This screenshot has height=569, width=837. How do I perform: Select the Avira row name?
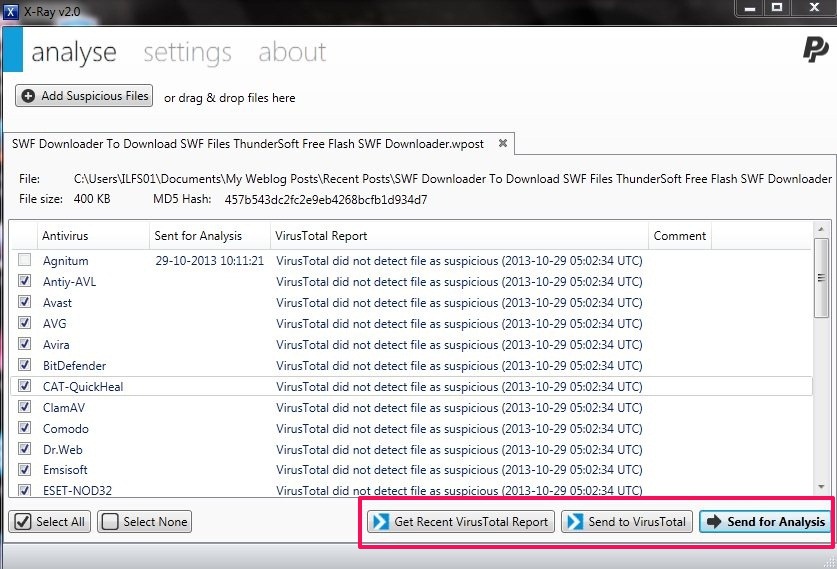point(56,344)
